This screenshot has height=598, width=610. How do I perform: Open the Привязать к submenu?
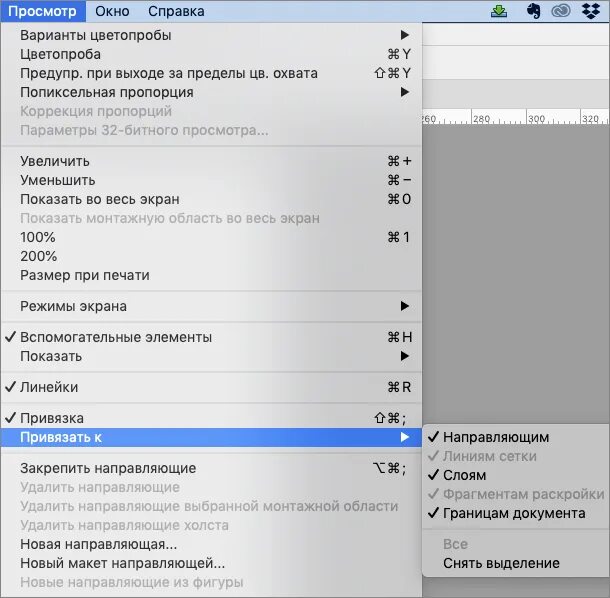212,437
